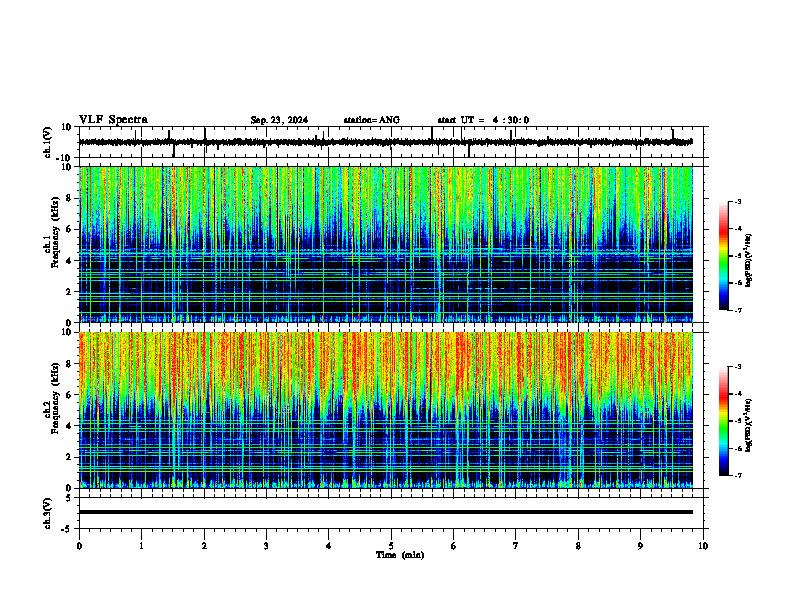Click the time axis tick label "7"
Image resolution: width=792 pixels, height=612 pixels.
point(516,546)
